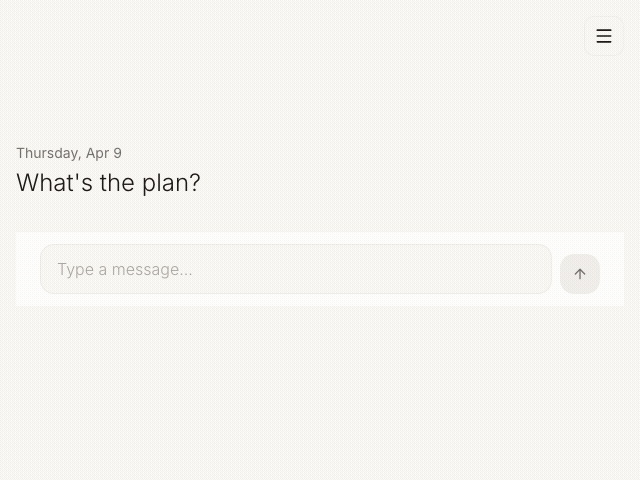This screenshot has height=480, width=640.
Task: Open the hamburger menu
Action: (x=604, y=36)
